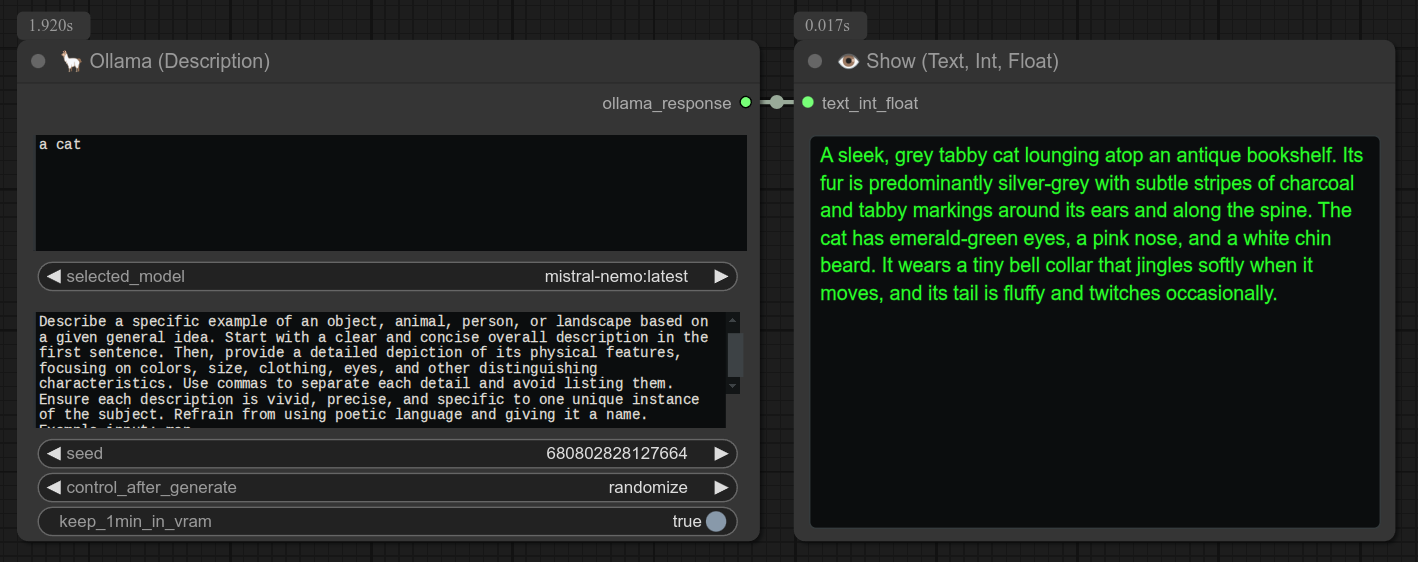This screenshot has height=562, width=1418.
Task: Click the seed number 680802828127664
Action: (x=616, y=454)
